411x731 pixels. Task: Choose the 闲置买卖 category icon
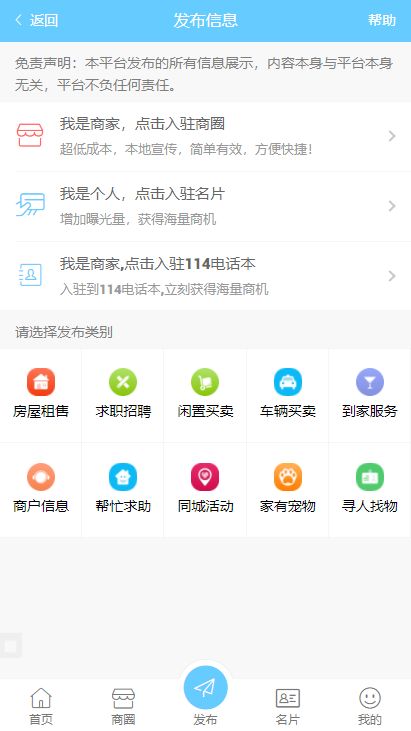tap(205, 382)
